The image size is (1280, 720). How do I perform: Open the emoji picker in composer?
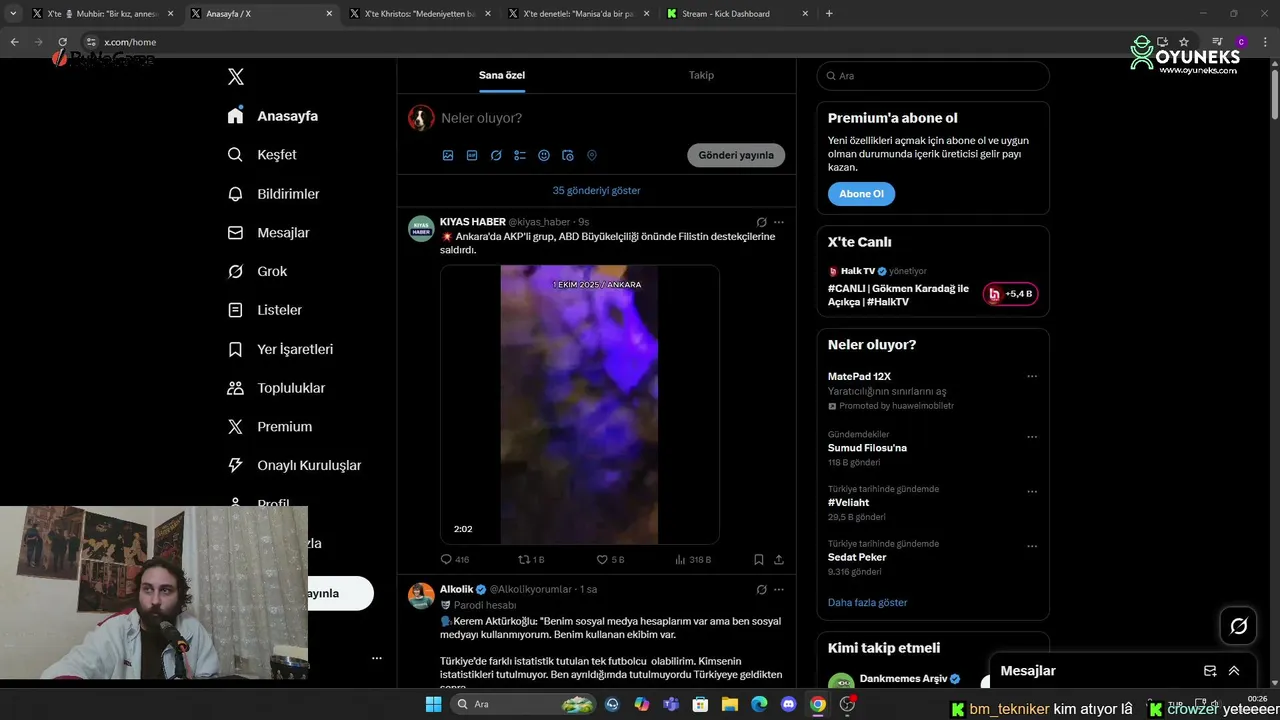tap(544, 155)
